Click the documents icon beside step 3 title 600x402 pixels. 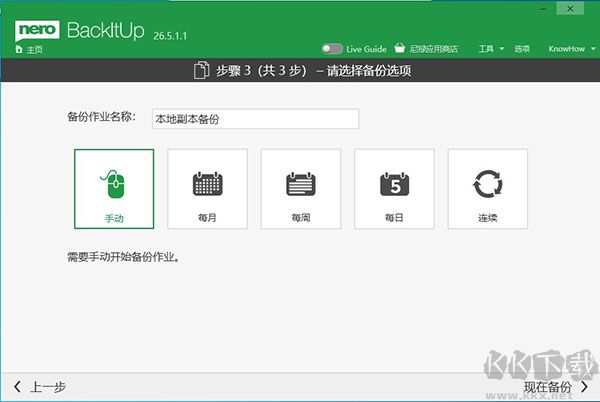tap(201, 70)
